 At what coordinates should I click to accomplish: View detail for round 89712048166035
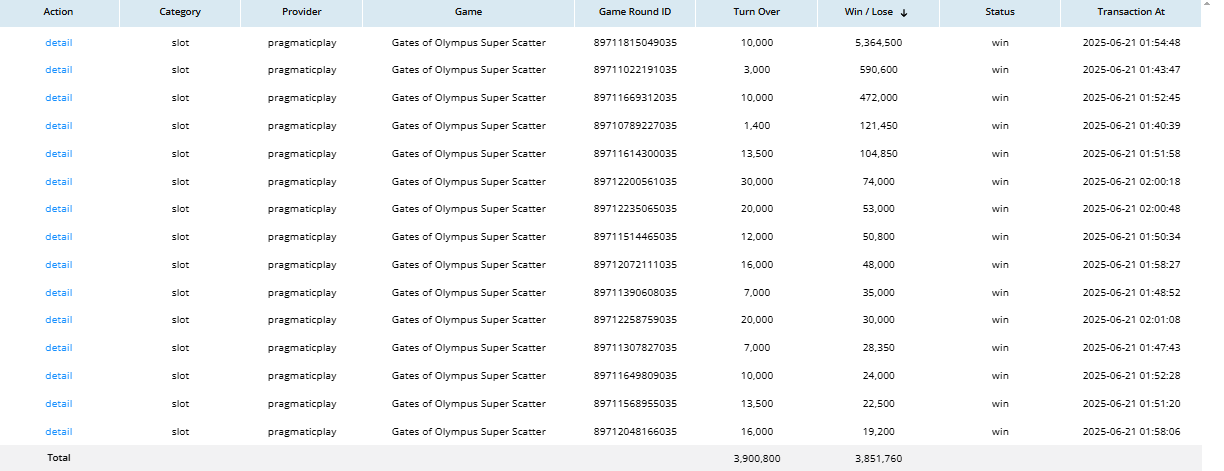(59, 432)
